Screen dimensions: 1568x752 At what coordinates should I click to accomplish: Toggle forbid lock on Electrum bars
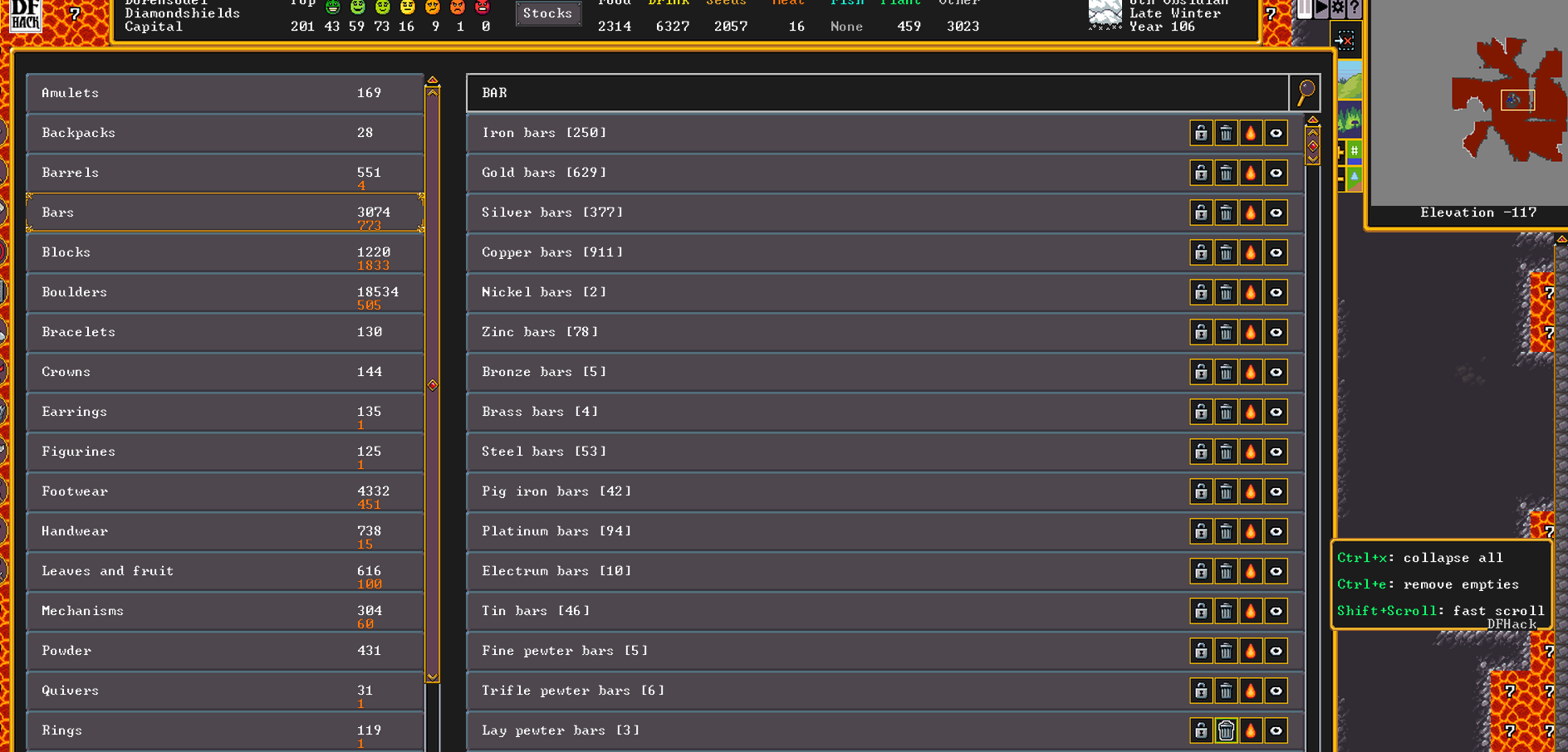click(1201, 571)
